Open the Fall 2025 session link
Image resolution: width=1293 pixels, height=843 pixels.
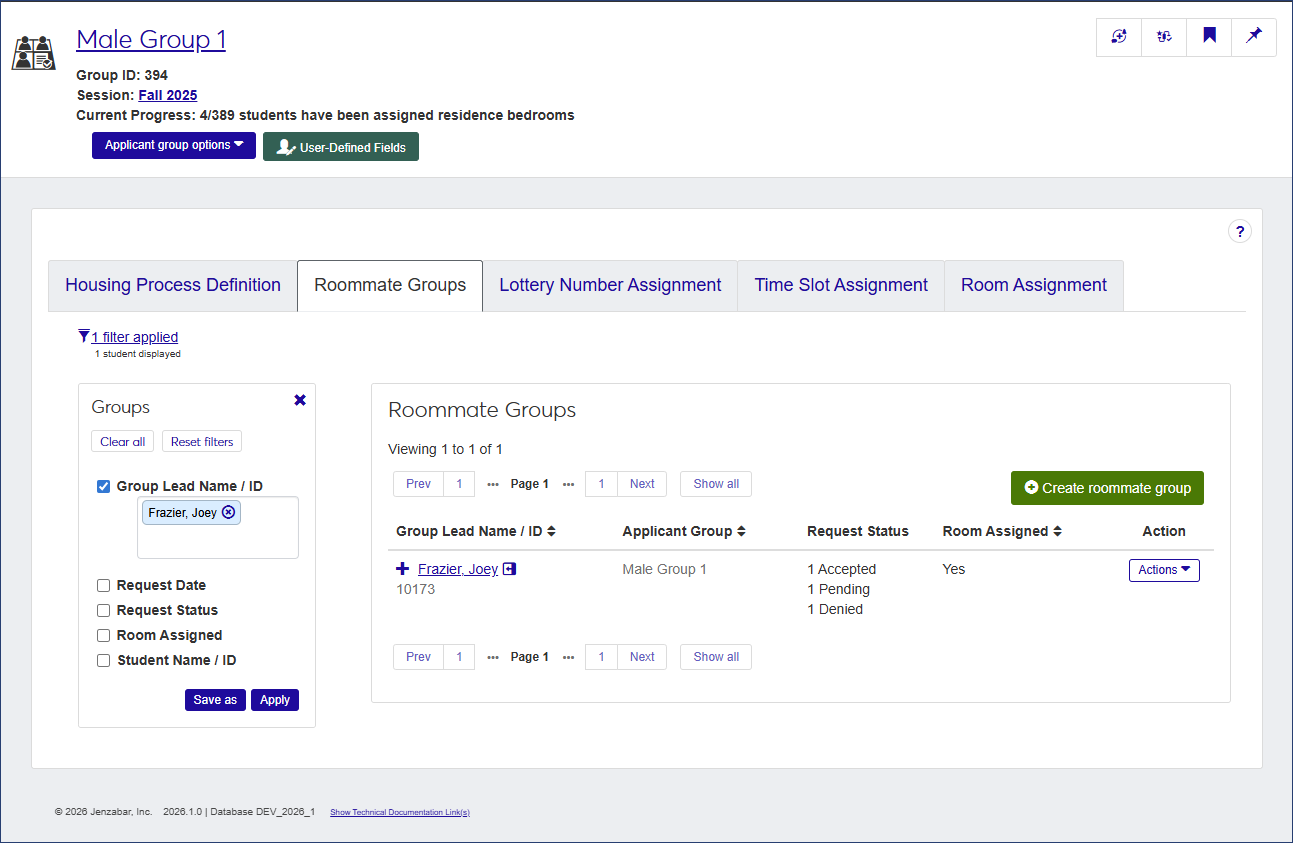coord(167,94)
